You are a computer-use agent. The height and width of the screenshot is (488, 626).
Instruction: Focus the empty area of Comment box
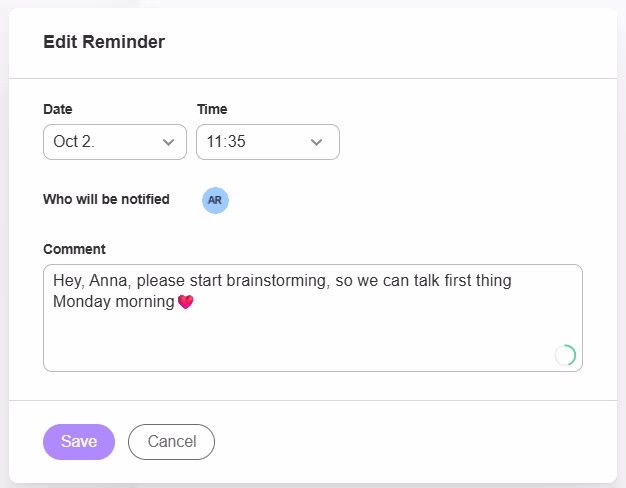pos(300,340)
